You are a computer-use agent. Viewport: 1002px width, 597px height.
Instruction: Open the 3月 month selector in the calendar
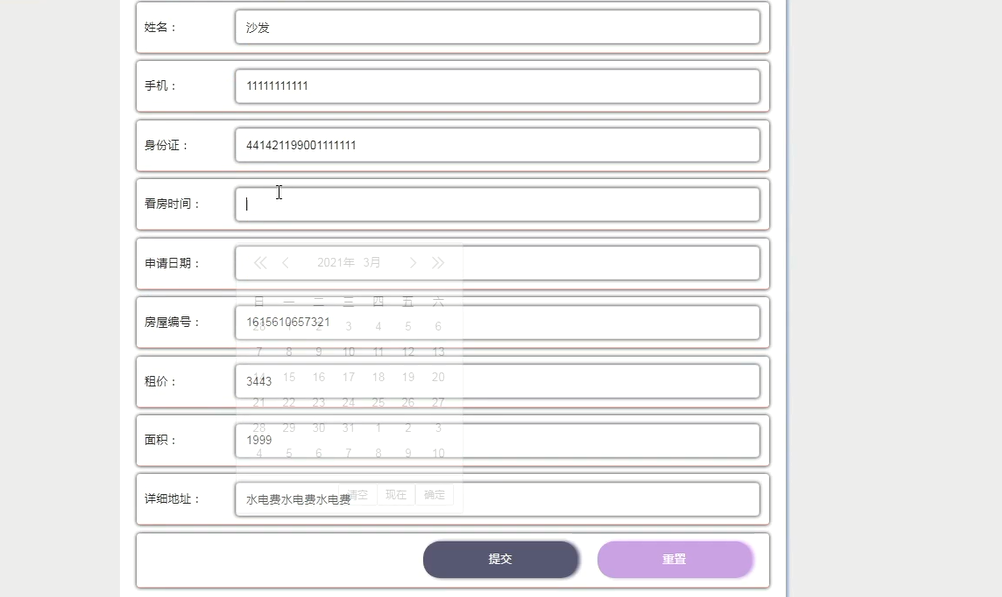tap(372, 262)
